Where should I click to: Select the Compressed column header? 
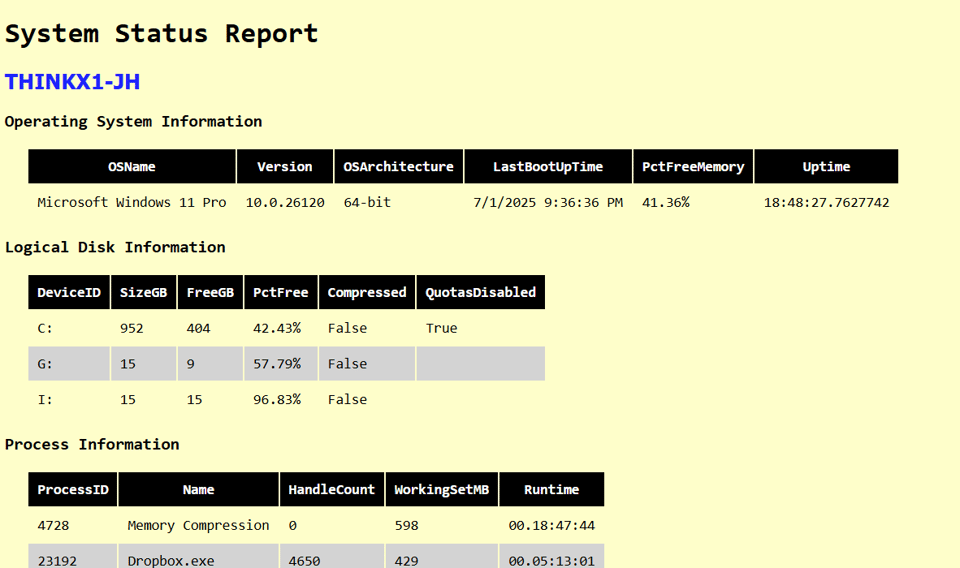(x=367, y=293)
